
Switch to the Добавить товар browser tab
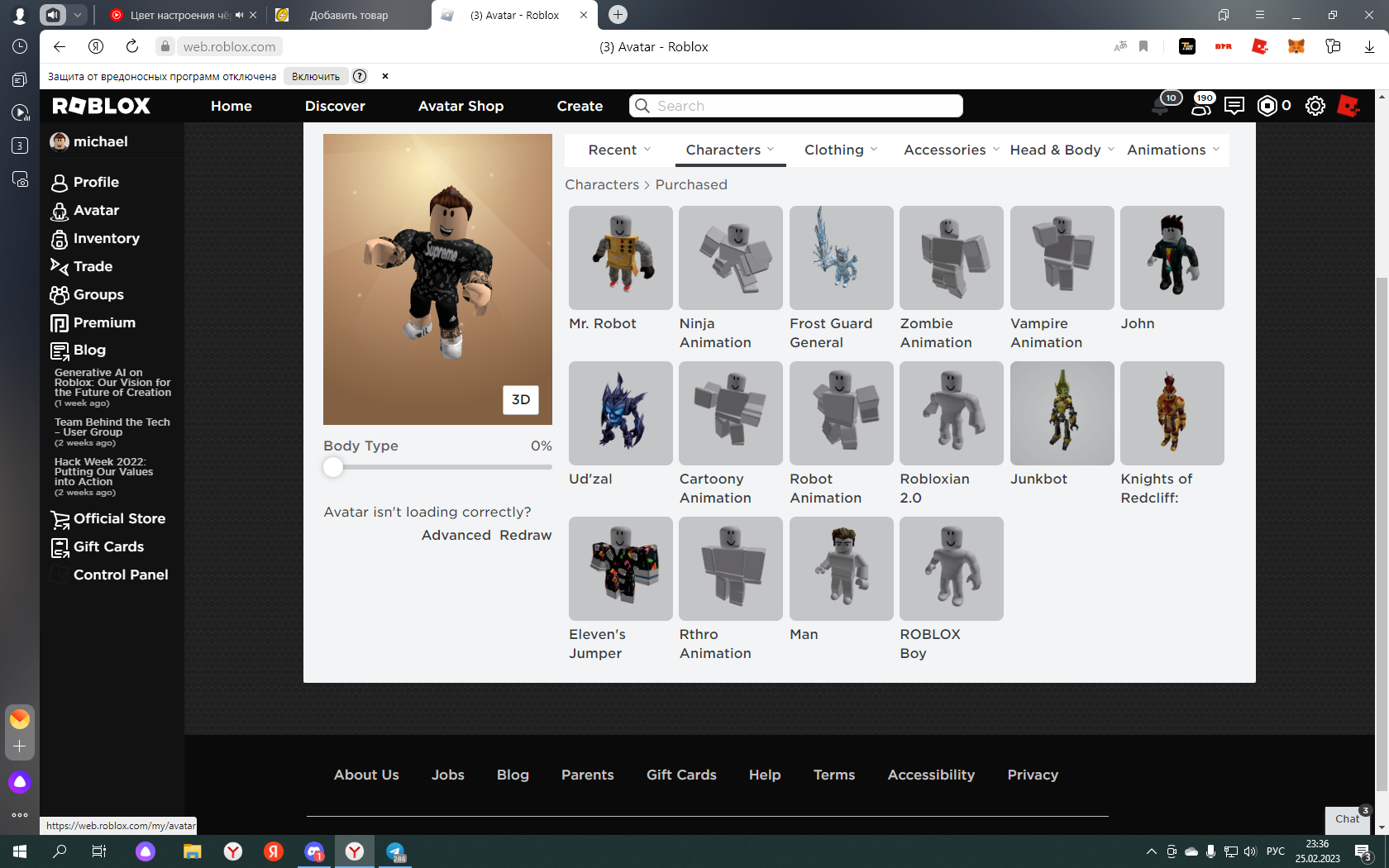point(349,15)
